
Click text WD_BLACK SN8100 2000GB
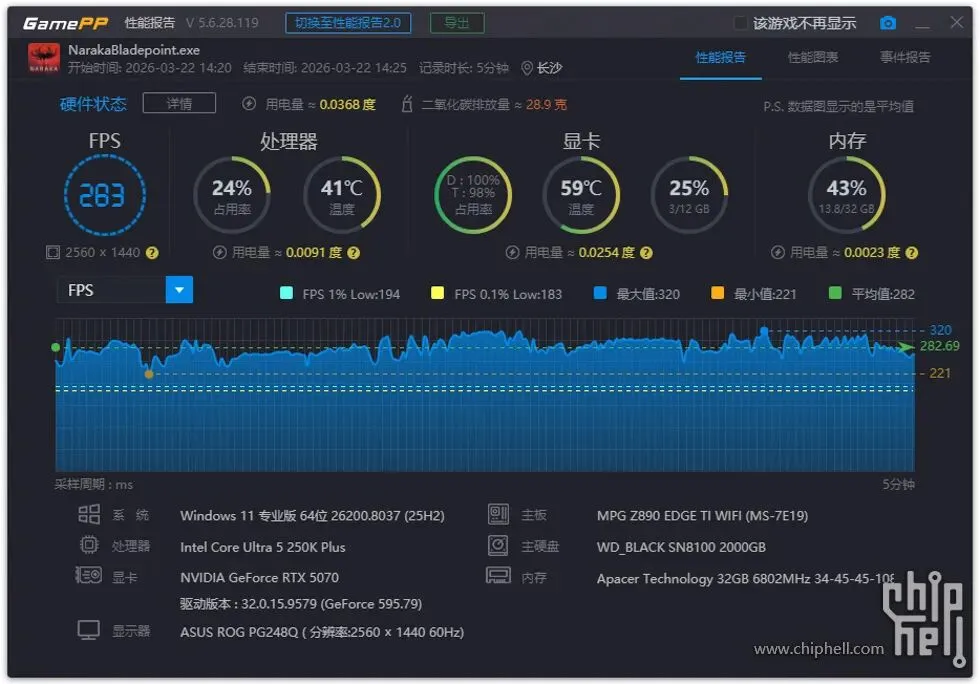(x=681, y=547)
